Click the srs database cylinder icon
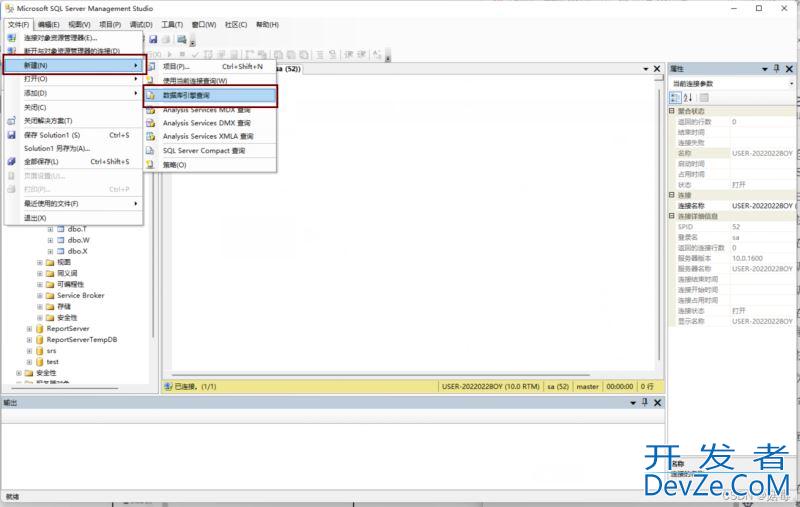800x507 pixels. [x=39, y=351]
